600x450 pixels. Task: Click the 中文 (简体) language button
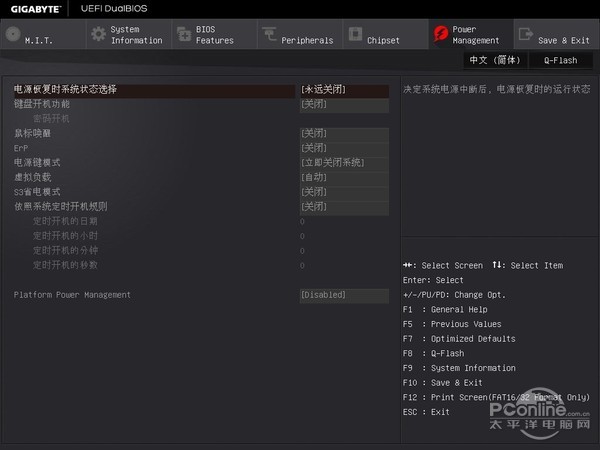tap(496, 60)
